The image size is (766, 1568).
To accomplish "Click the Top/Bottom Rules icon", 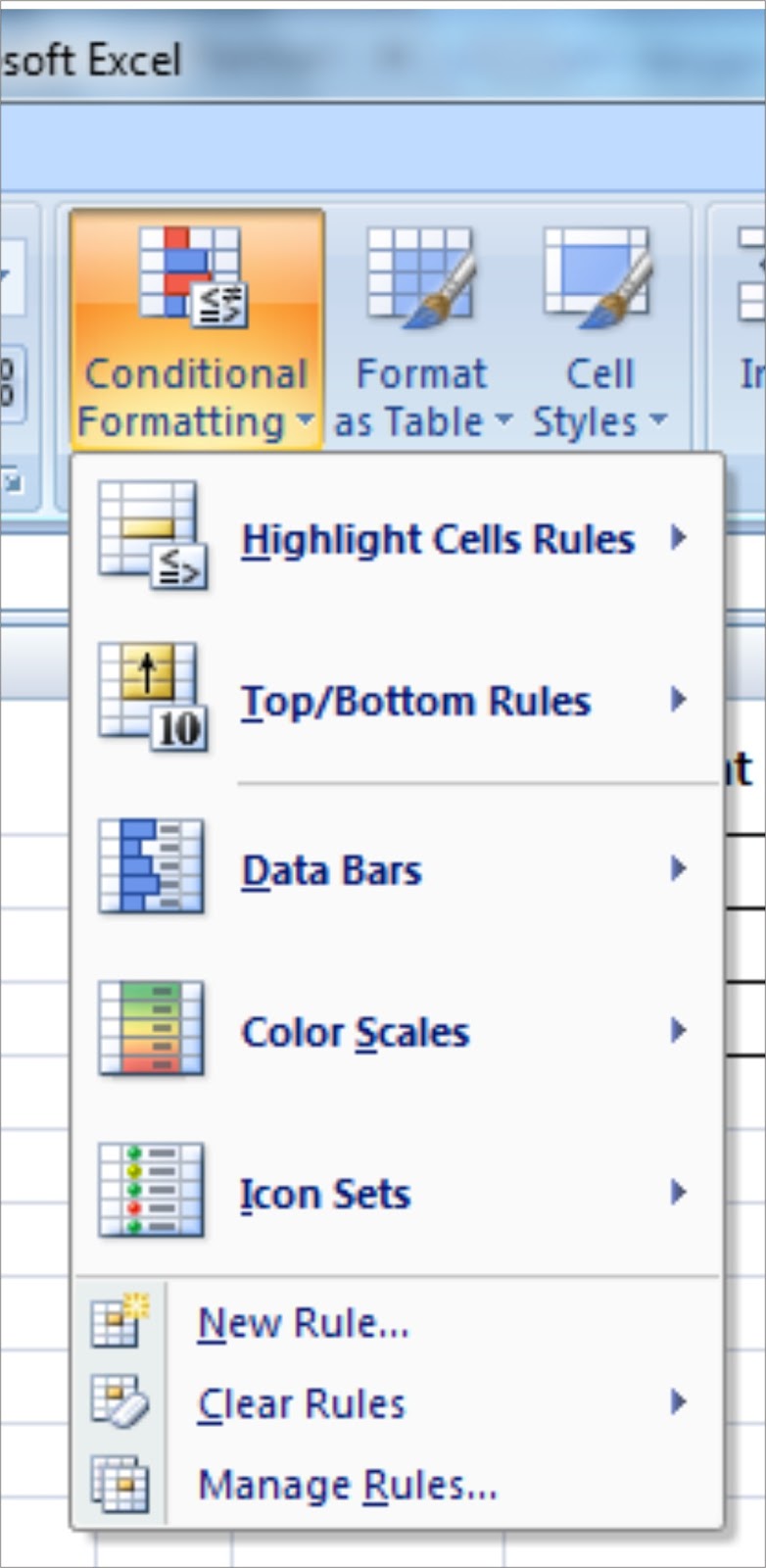I will [152, 697].
